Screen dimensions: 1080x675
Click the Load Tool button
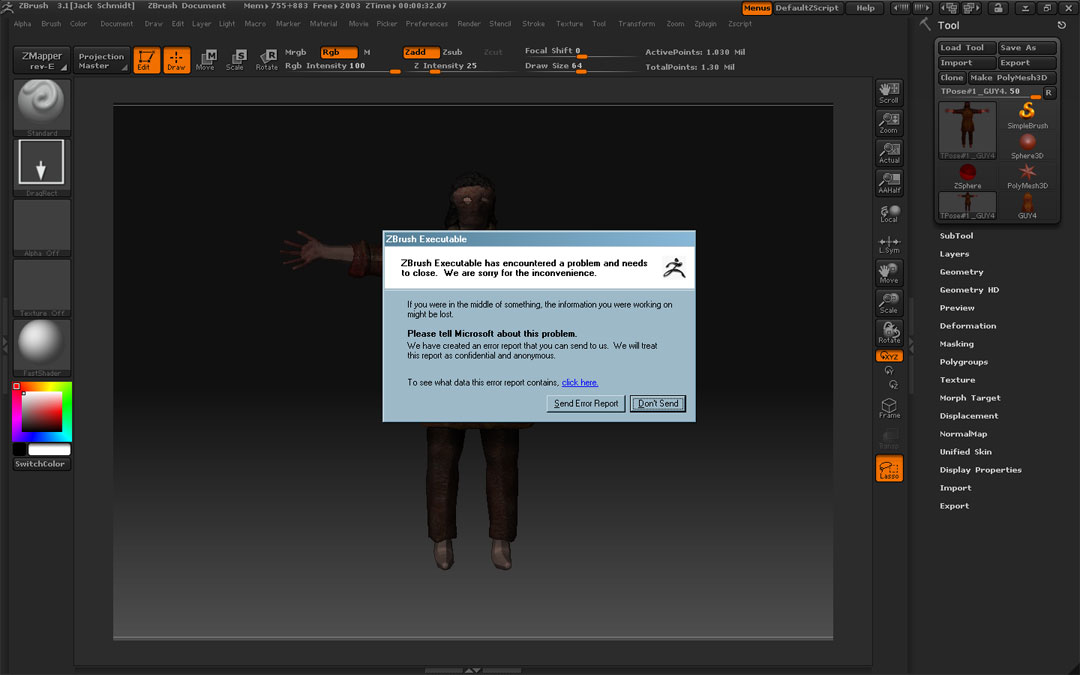pyautogui.click(x=967, y=48)
